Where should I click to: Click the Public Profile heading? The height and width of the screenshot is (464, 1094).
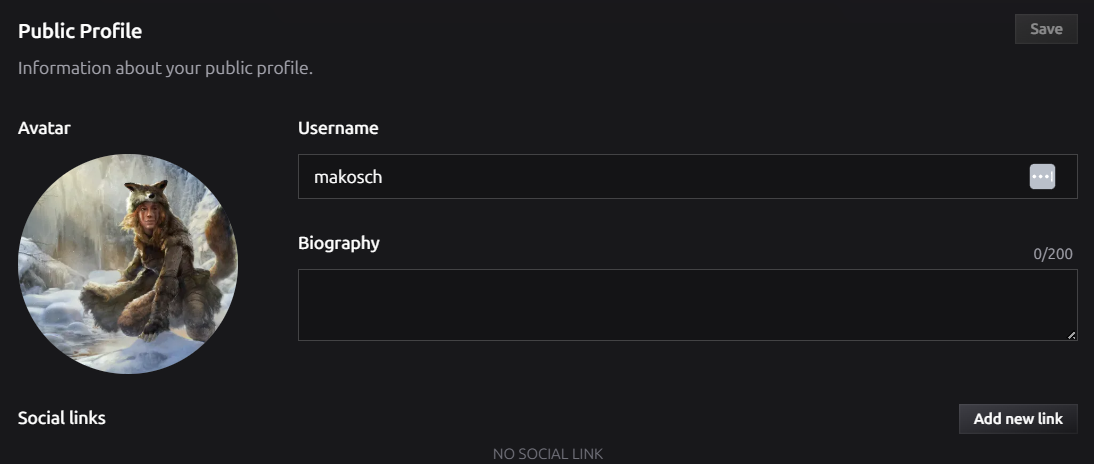[80, 31]
